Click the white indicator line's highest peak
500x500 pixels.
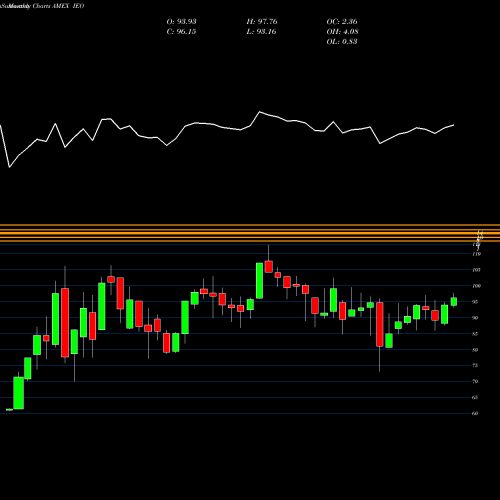point(260,112)
